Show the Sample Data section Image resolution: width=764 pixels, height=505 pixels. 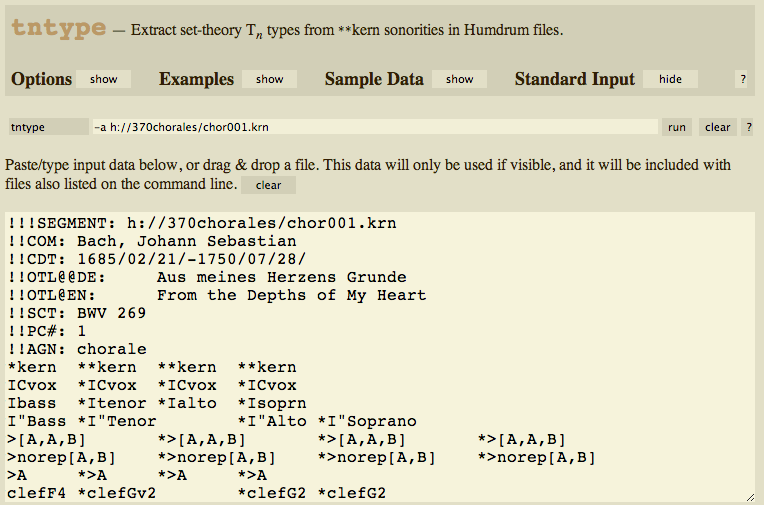(x=459, y=79)
